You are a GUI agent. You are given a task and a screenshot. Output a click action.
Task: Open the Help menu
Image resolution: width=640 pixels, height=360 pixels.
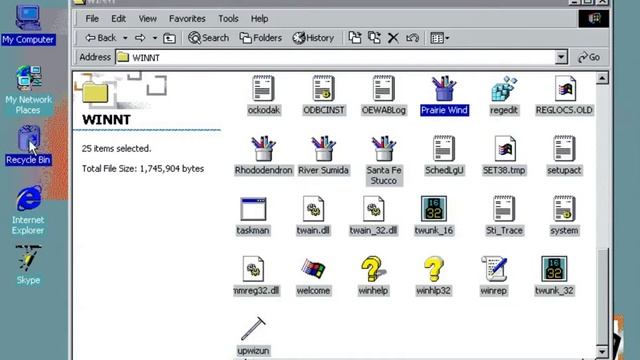click(259, 19)
